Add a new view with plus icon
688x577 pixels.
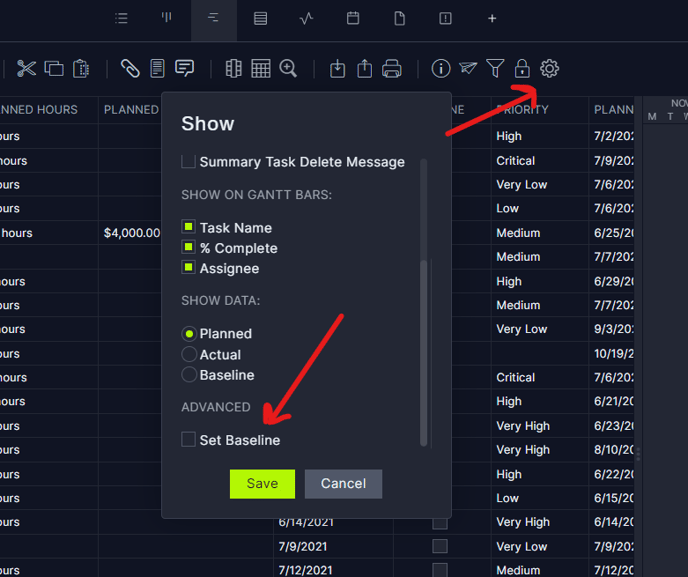pos(492,18)
